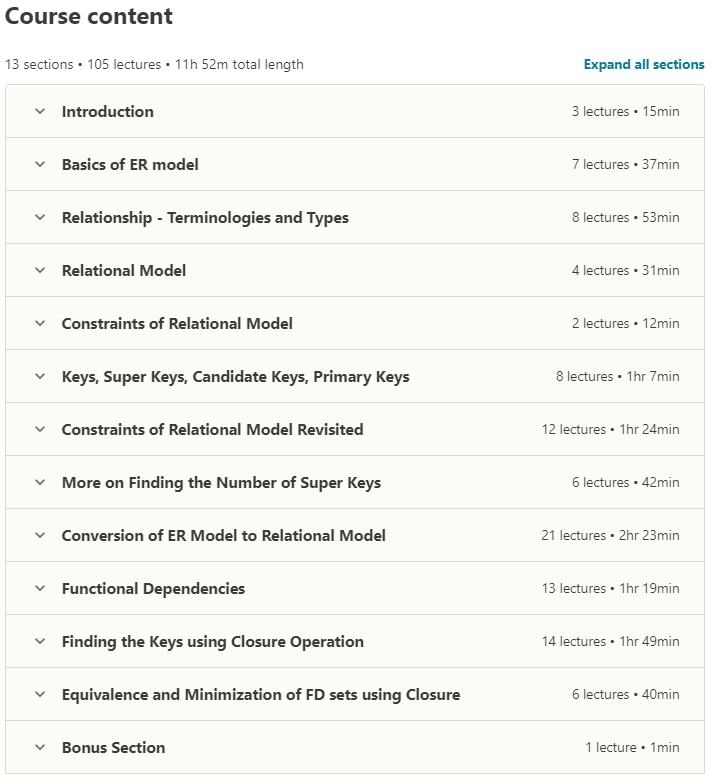Click chevron for Finding the Keys using Closure

click(40, 642)
